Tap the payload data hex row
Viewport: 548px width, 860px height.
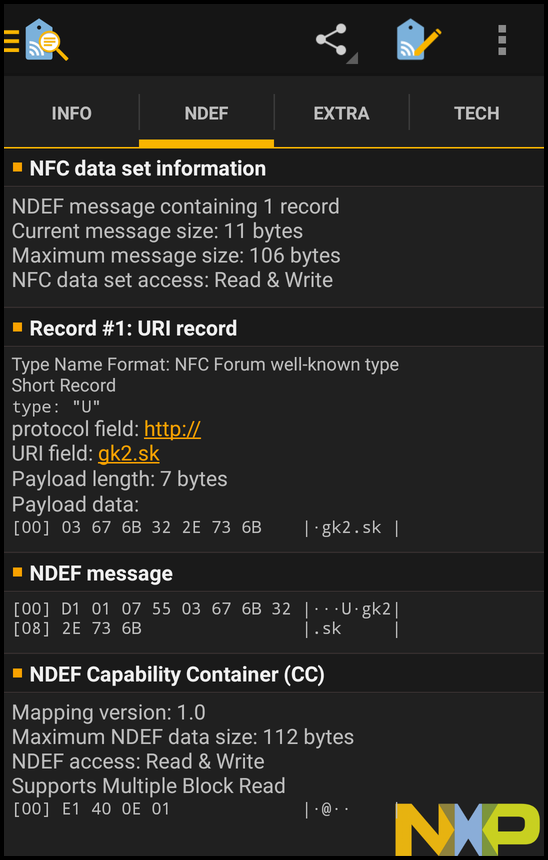[206, 528]
